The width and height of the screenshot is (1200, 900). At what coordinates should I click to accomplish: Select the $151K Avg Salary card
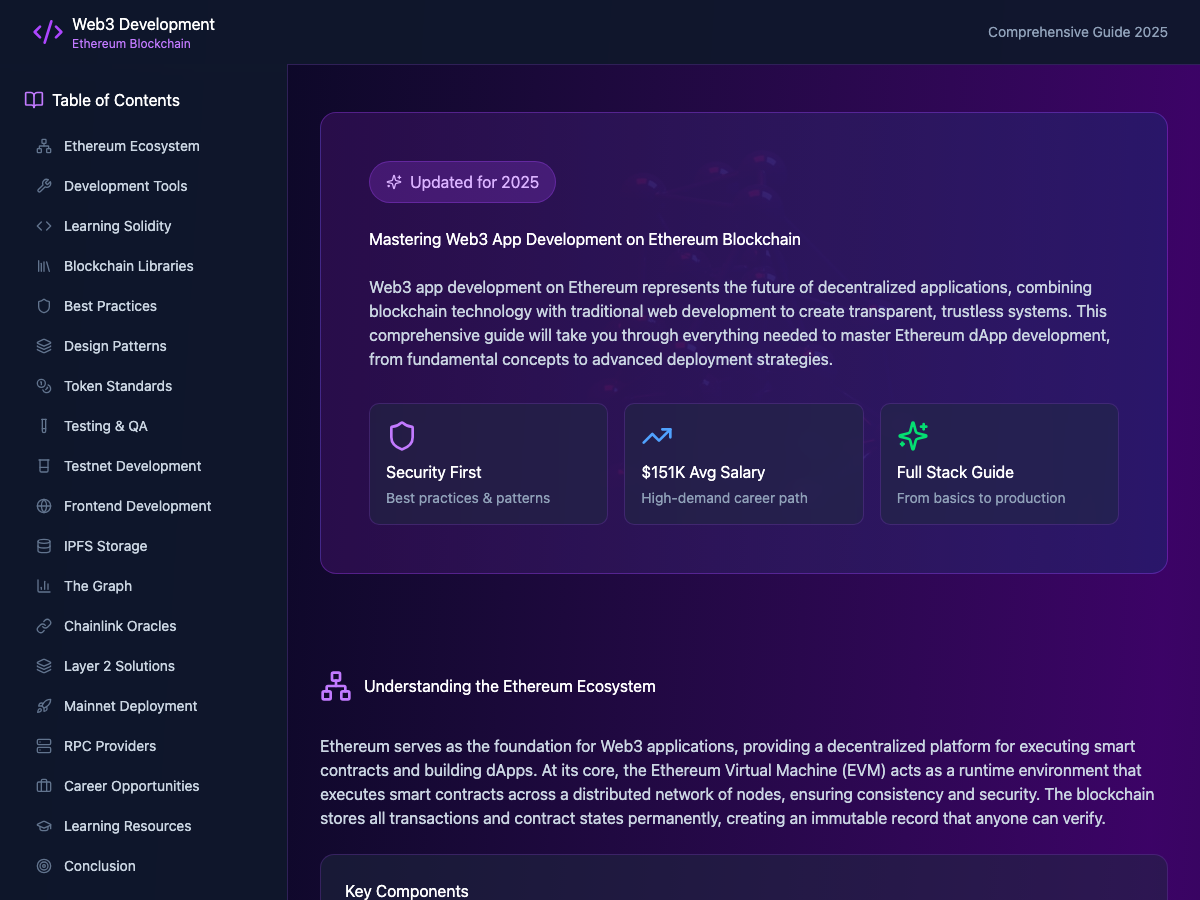[x=744, y=464]
